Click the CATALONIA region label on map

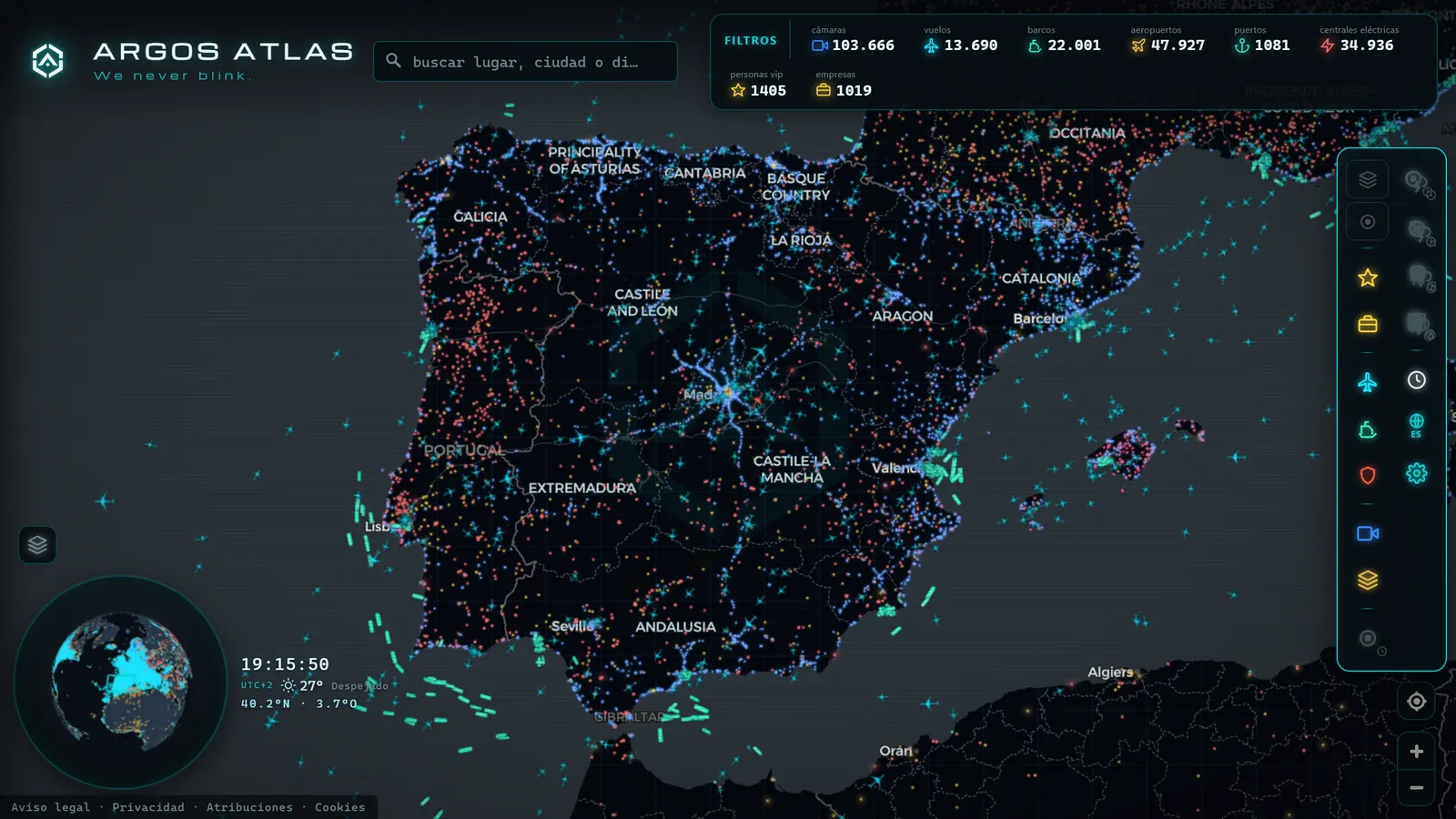click(x=1041, y=278)
